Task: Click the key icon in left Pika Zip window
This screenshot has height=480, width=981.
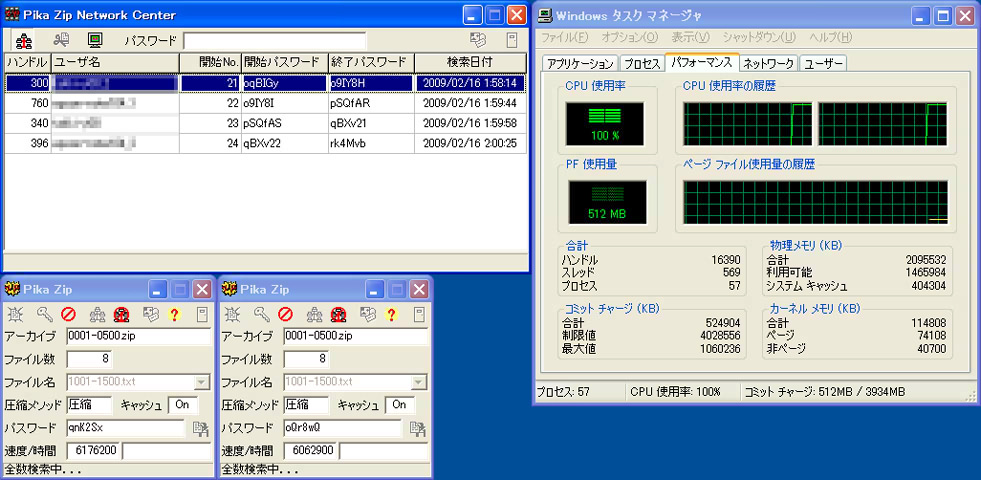Action: pos(44,315)
